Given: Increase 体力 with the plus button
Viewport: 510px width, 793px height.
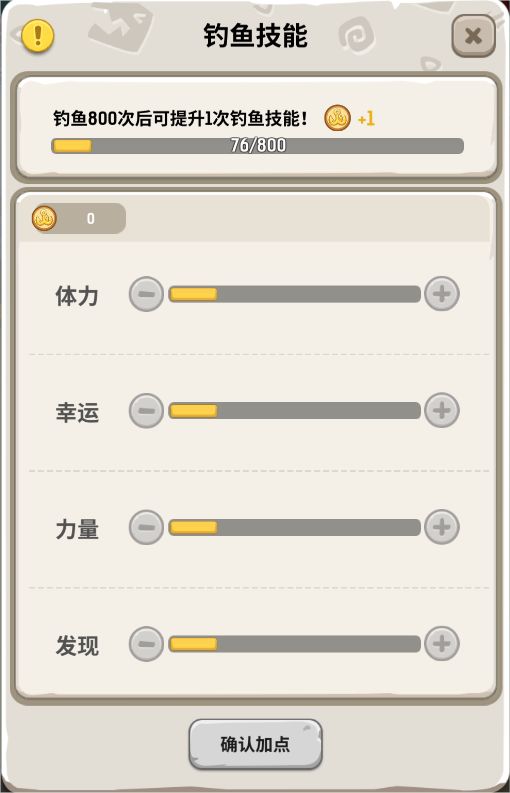Looking at the screenshot, I should click(x=442, y=293).
